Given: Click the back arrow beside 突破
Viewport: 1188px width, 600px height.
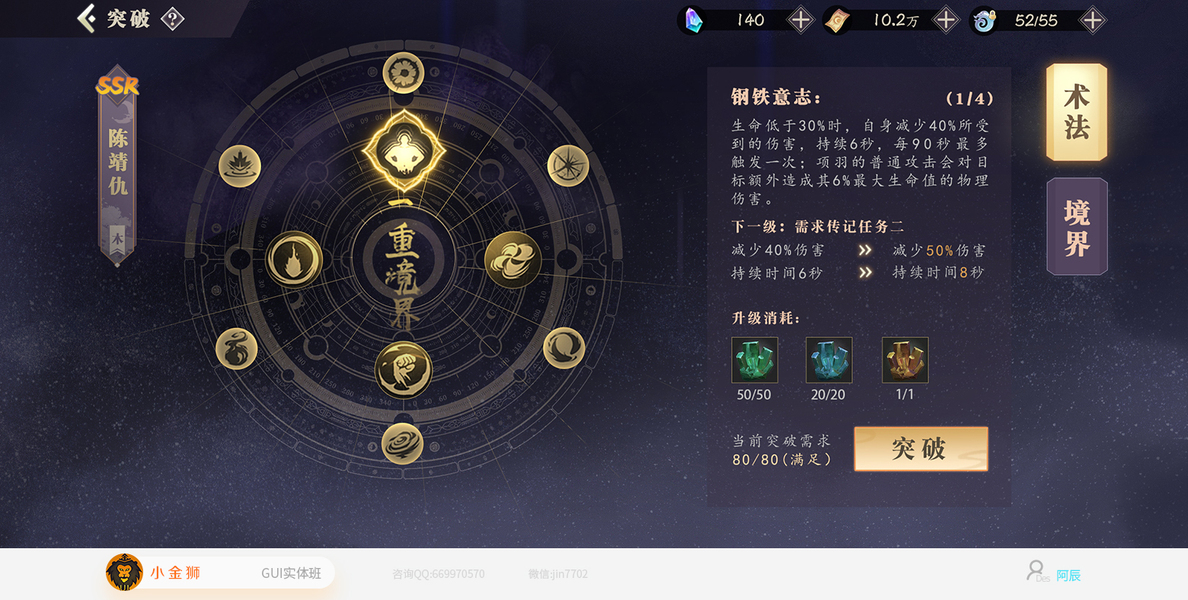Looking at the screenshot, I should point(87,18).
